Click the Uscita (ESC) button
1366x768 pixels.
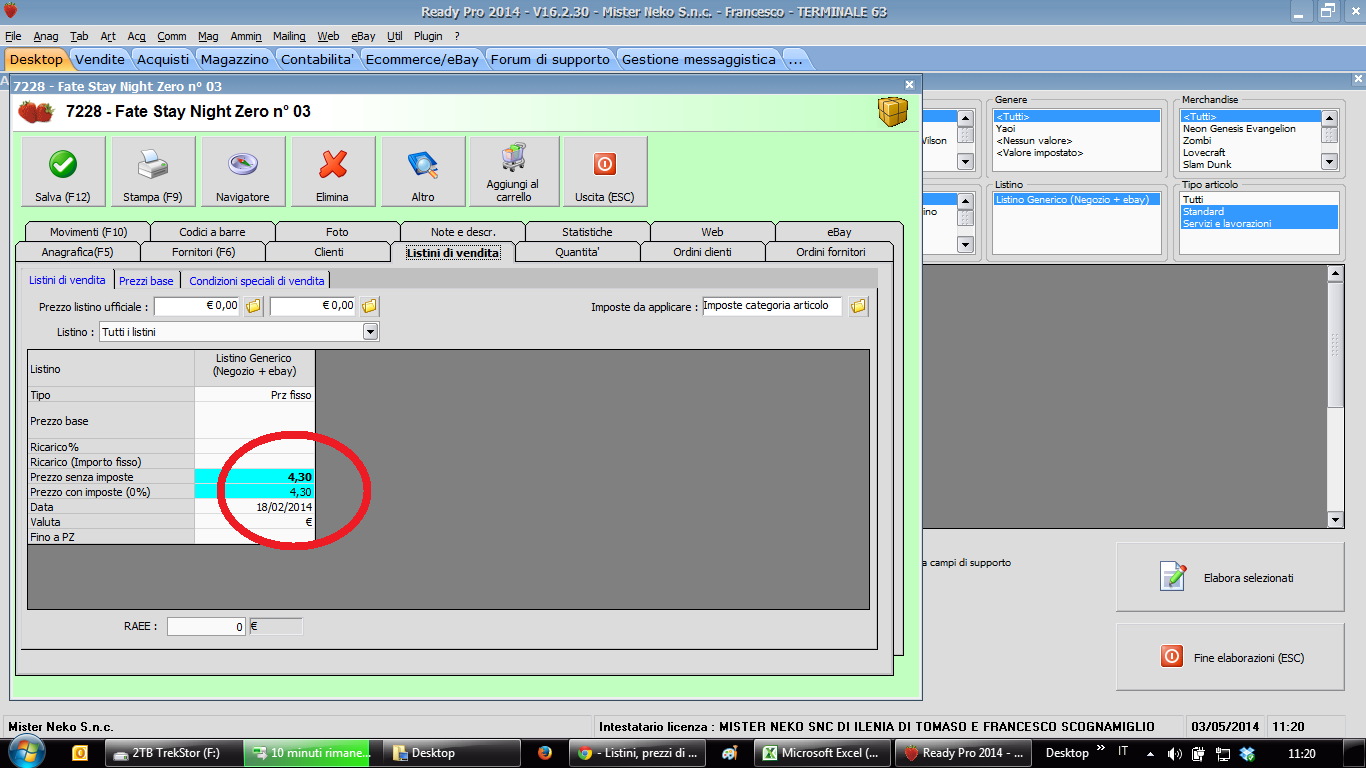pos(605,172)
